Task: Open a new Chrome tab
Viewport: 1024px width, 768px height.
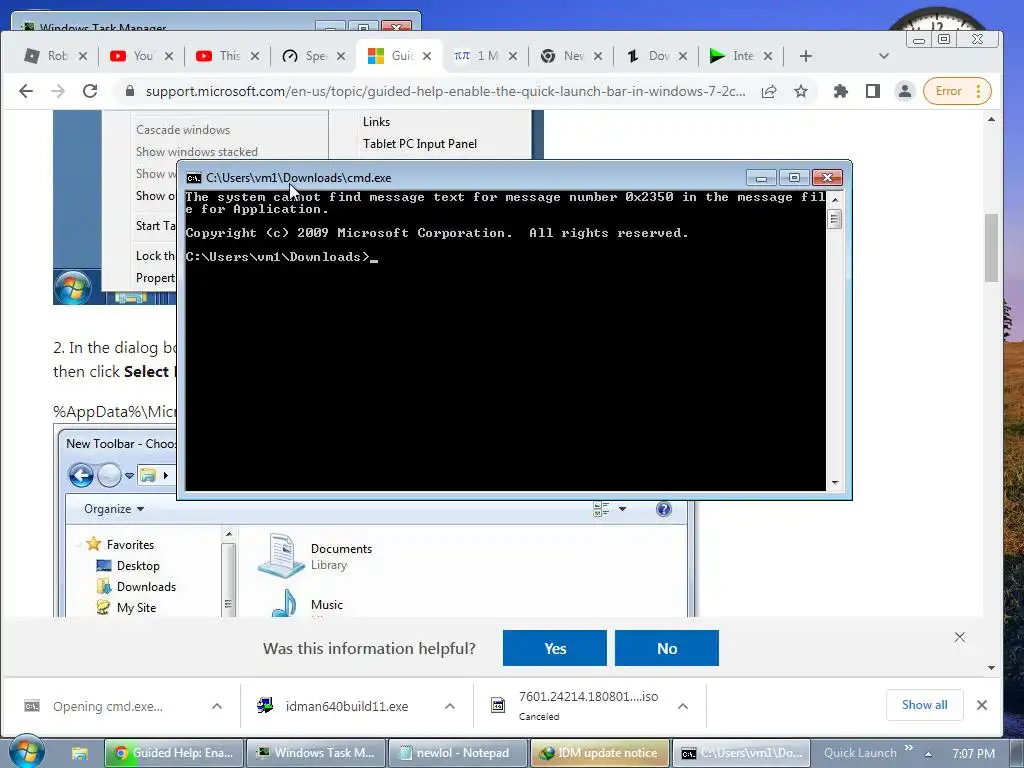Action: [806, 56]
